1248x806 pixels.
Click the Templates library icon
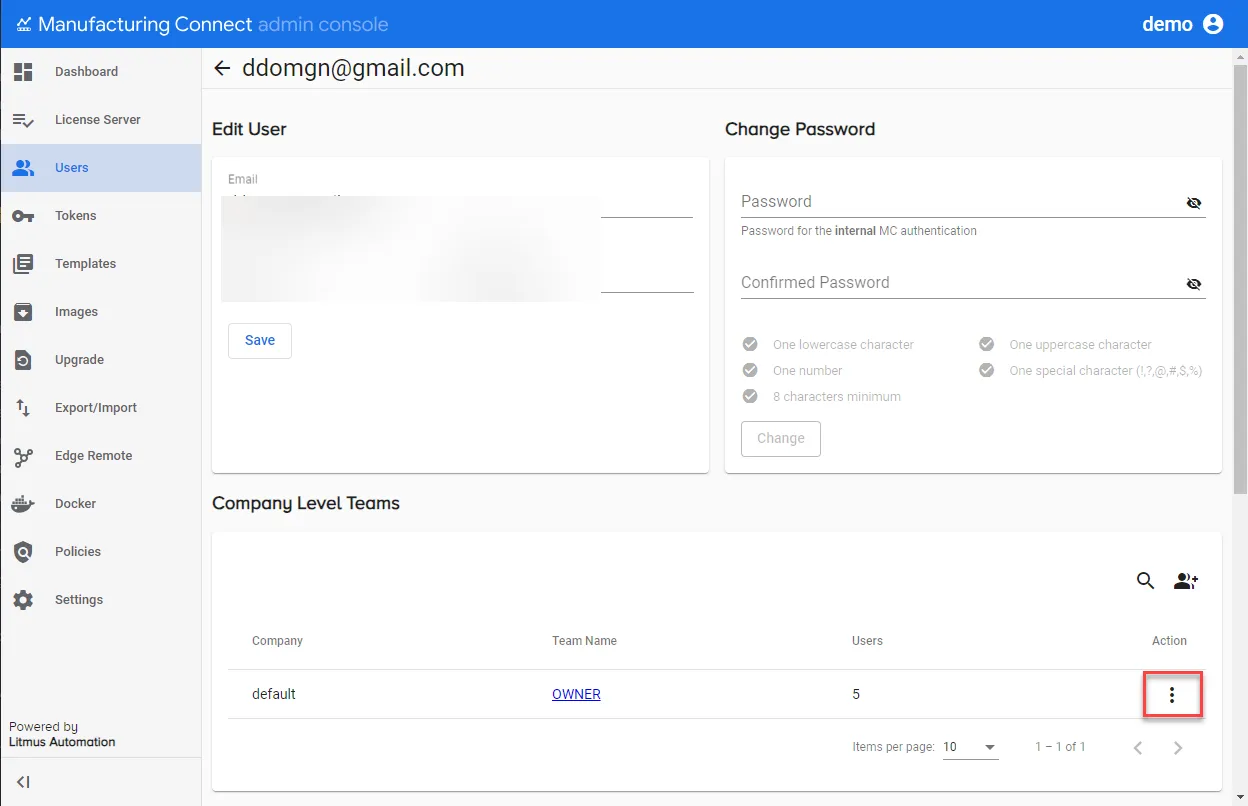coord(23,264)
